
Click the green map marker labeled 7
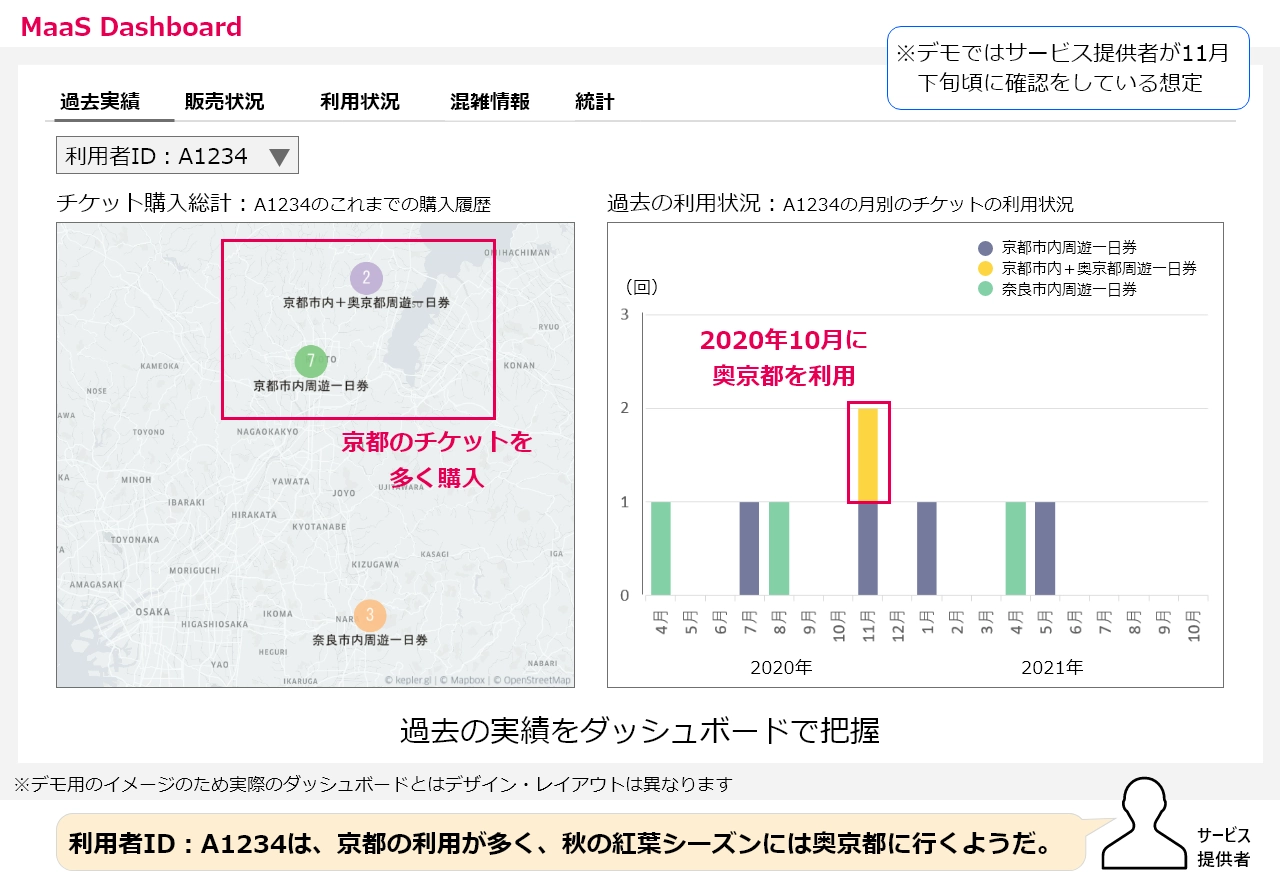click(311, 360)
